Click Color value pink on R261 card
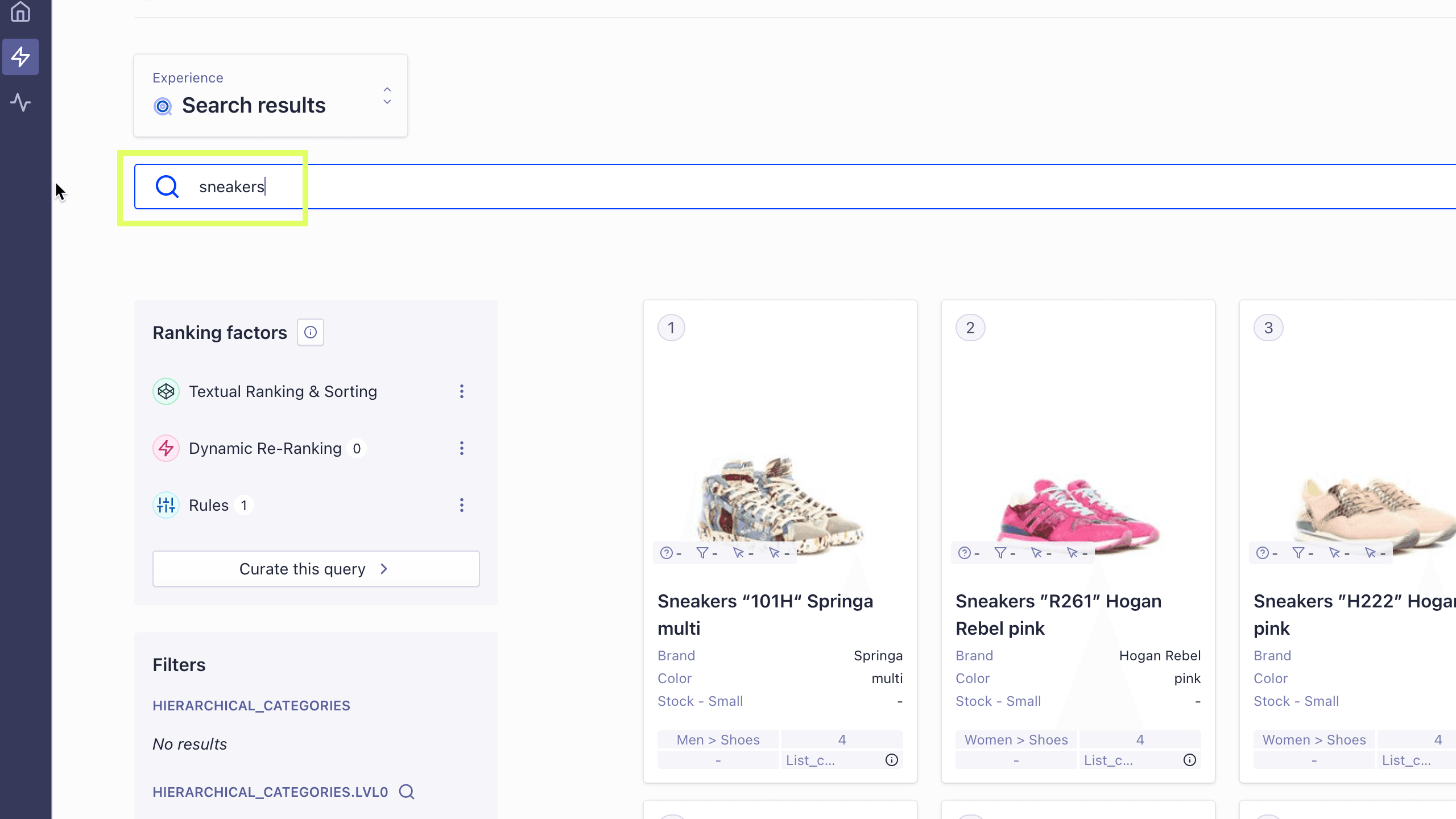Screen dimensions: 1456x819 click(x=1188, y=678)
